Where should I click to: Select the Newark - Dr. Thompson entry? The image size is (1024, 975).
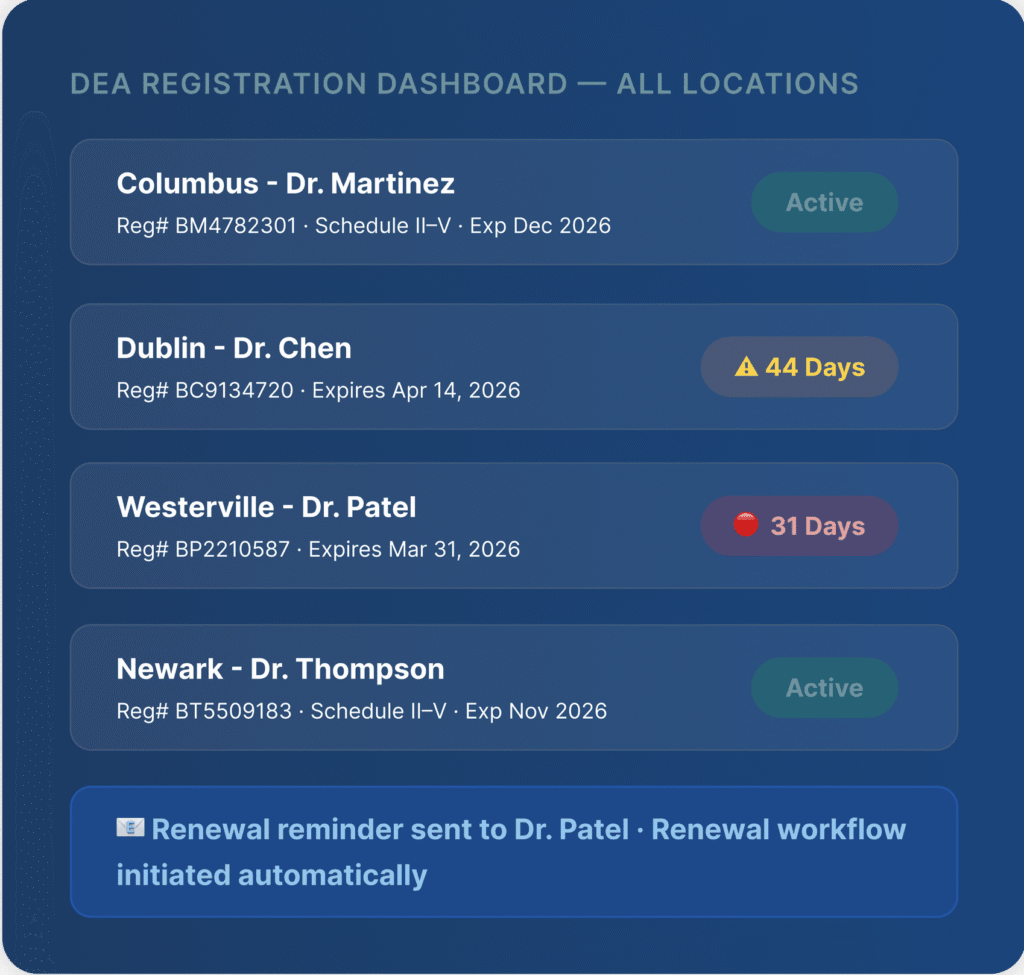(x=280, y=669)
